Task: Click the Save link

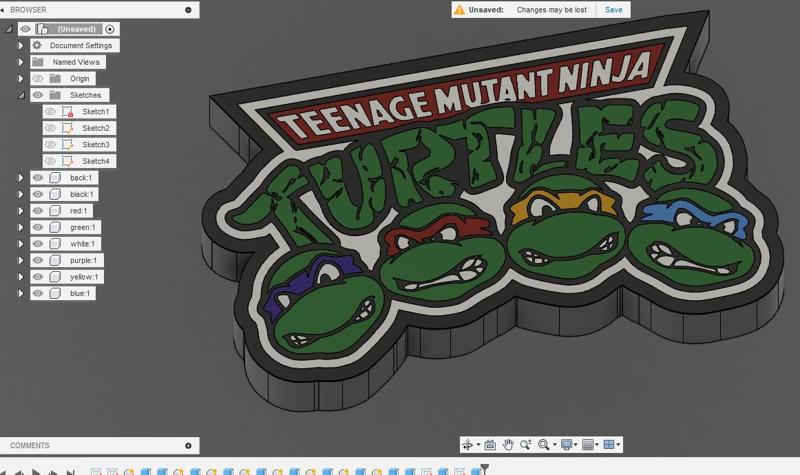Action: point(613,10)
